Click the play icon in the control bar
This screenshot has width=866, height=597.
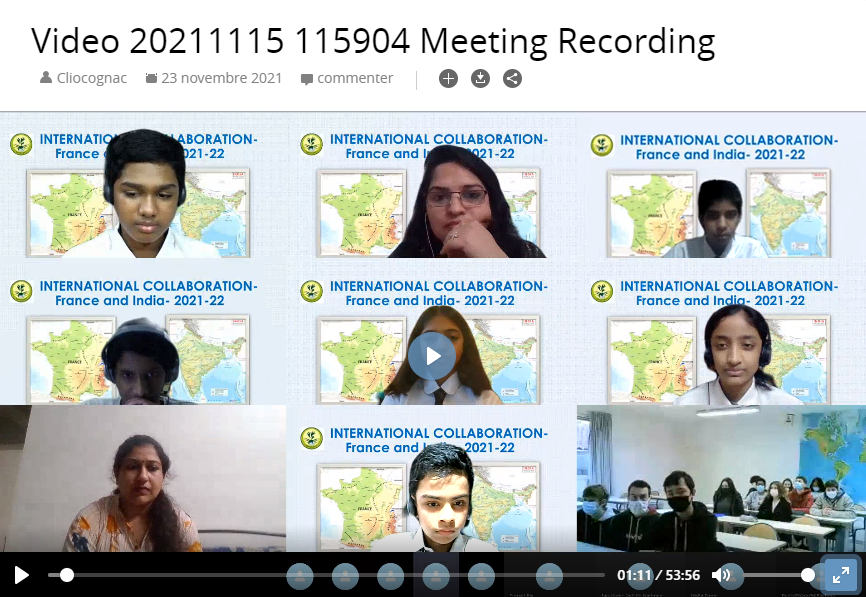coord(22,575)
